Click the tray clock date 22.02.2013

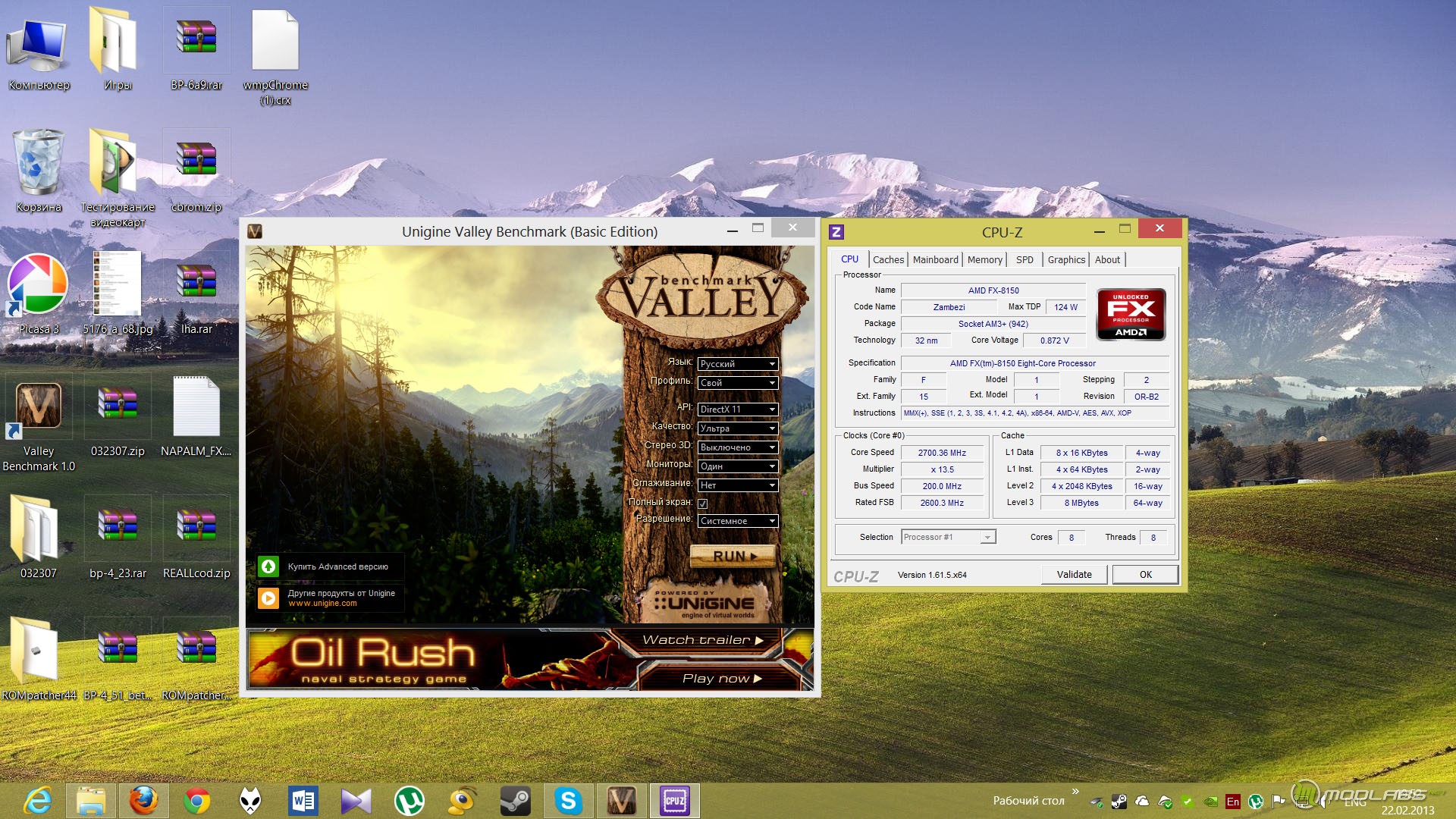point(1407,810)
